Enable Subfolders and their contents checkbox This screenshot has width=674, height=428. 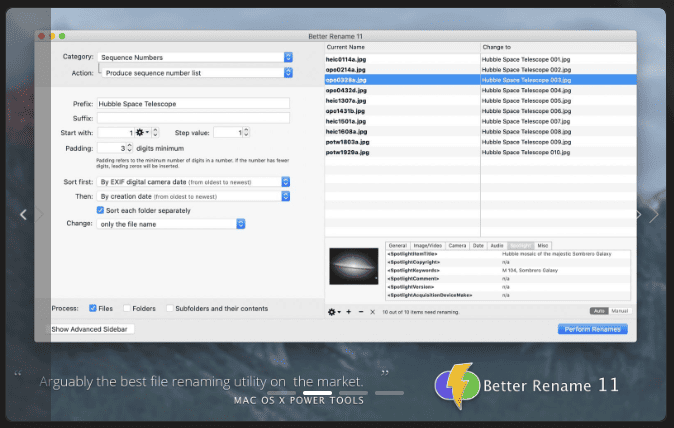click(x=169, y=308)
